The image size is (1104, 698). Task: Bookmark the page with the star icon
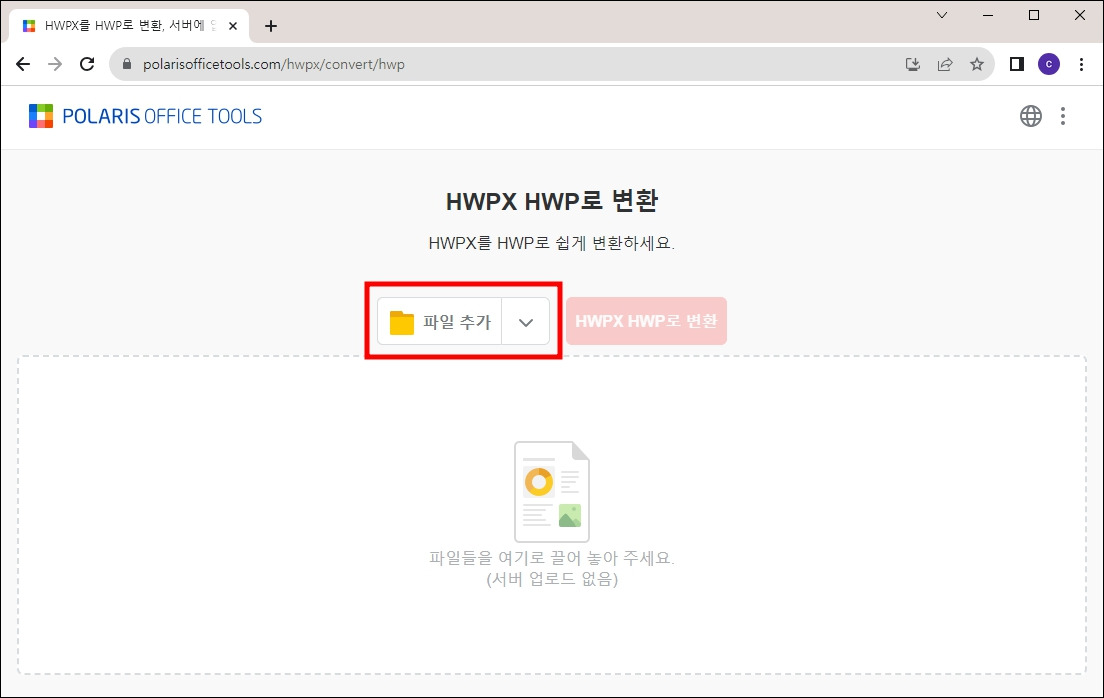point(978,63)
